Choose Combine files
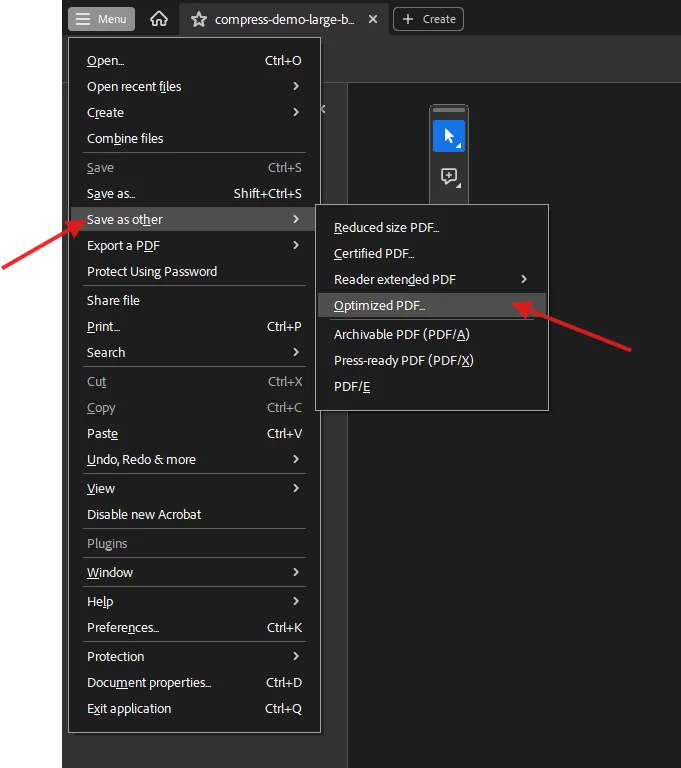The height and width of the screenshot is (768, 681). click(x=194, y=139)
